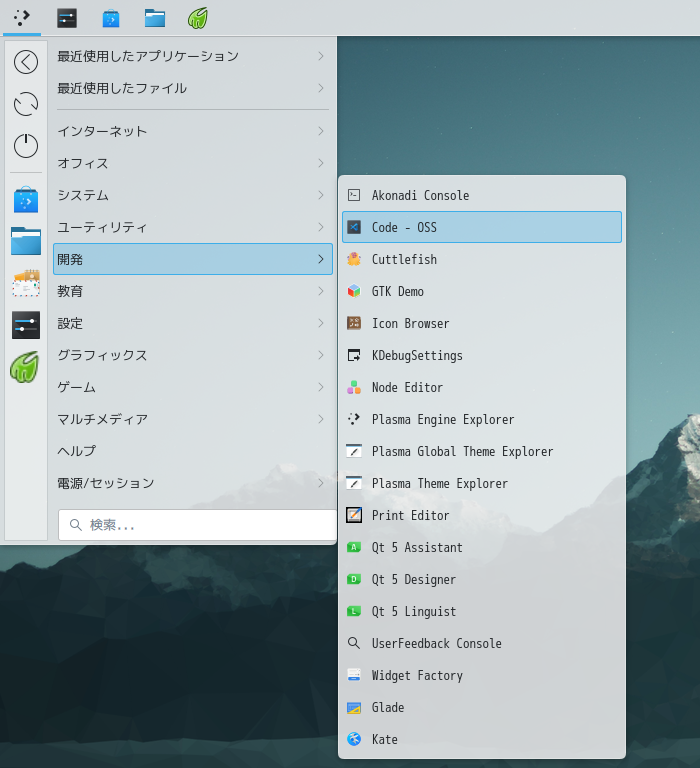Expand マルチメディア category arrow
Viewport: 700px width, 768px height.
pos(321,419)
